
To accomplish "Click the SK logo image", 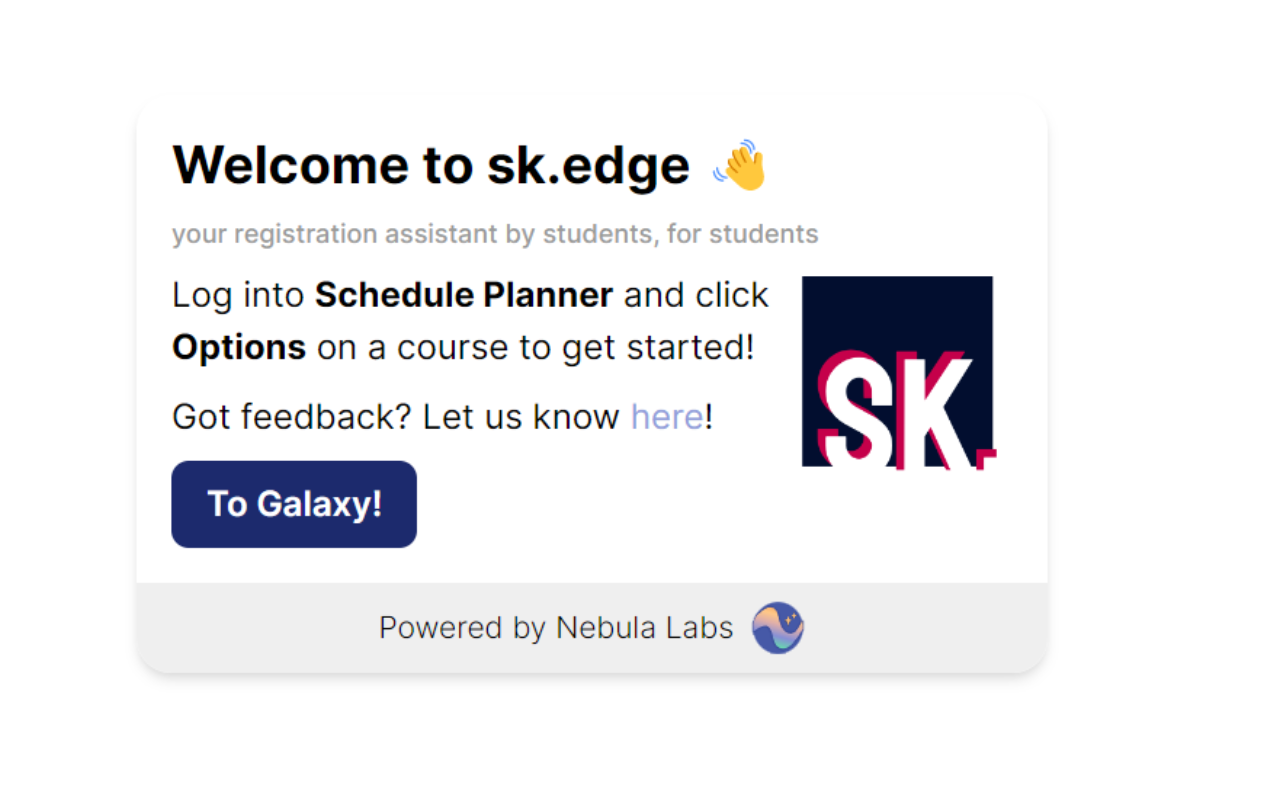I will (x=897, y=370).
